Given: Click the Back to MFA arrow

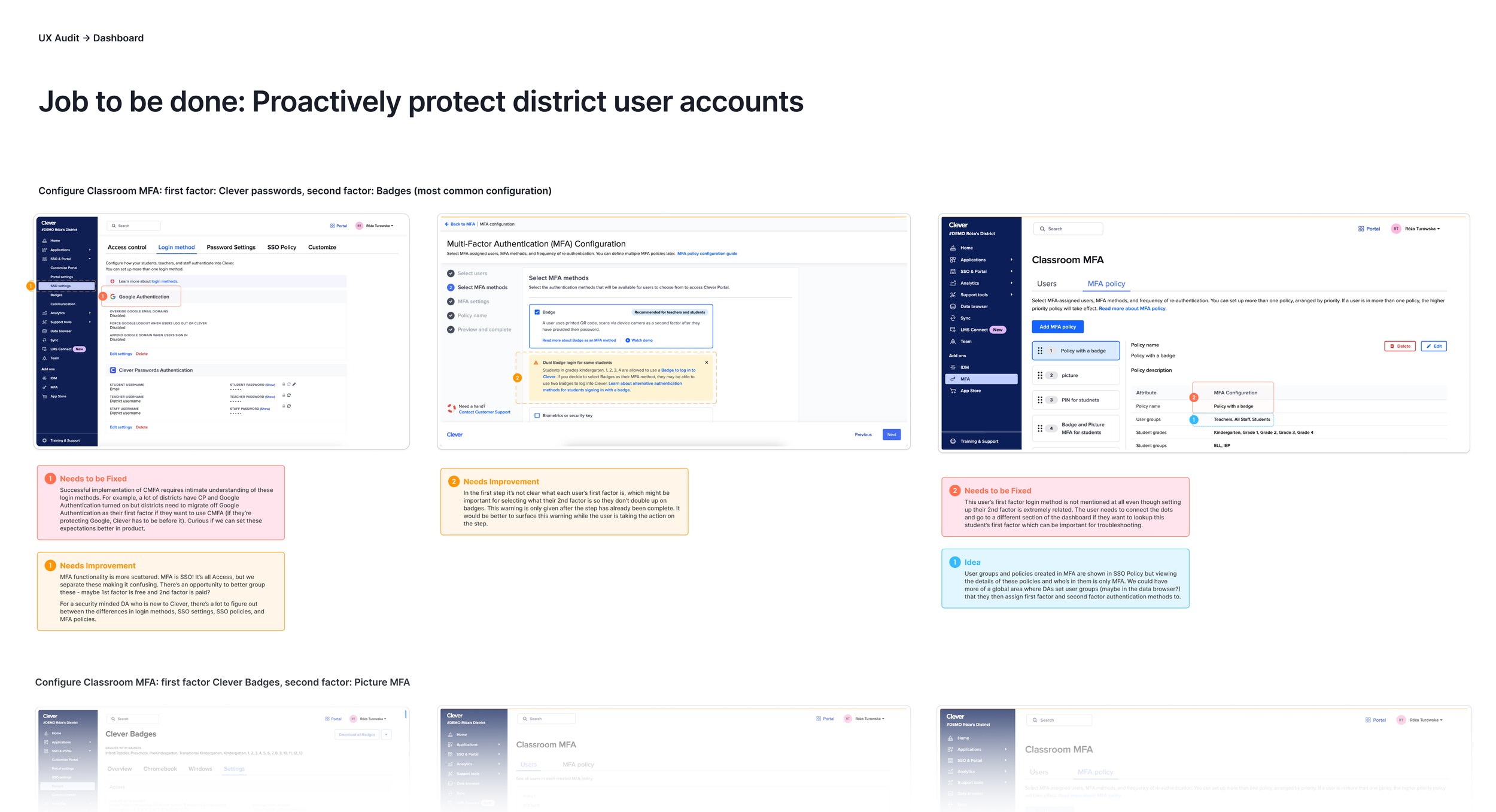Looking at the screenshot, I should [447, 224].
